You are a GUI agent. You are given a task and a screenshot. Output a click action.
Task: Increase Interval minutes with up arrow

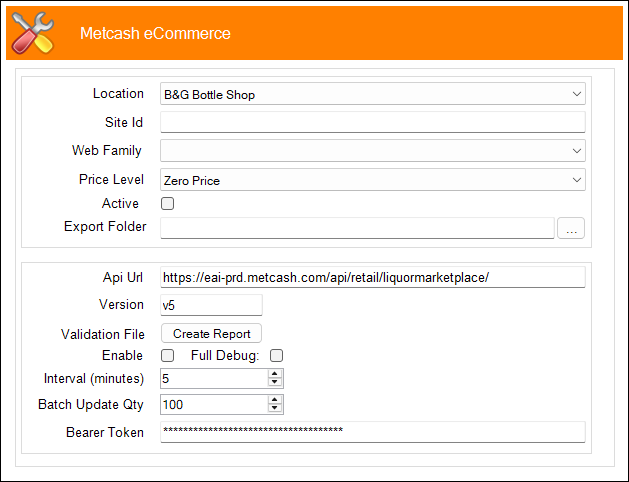[275, 374]
